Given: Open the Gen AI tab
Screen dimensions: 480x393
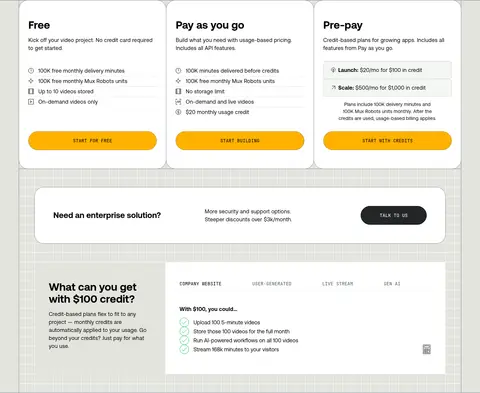Looking at the screenshot, I should coord(392,284).
